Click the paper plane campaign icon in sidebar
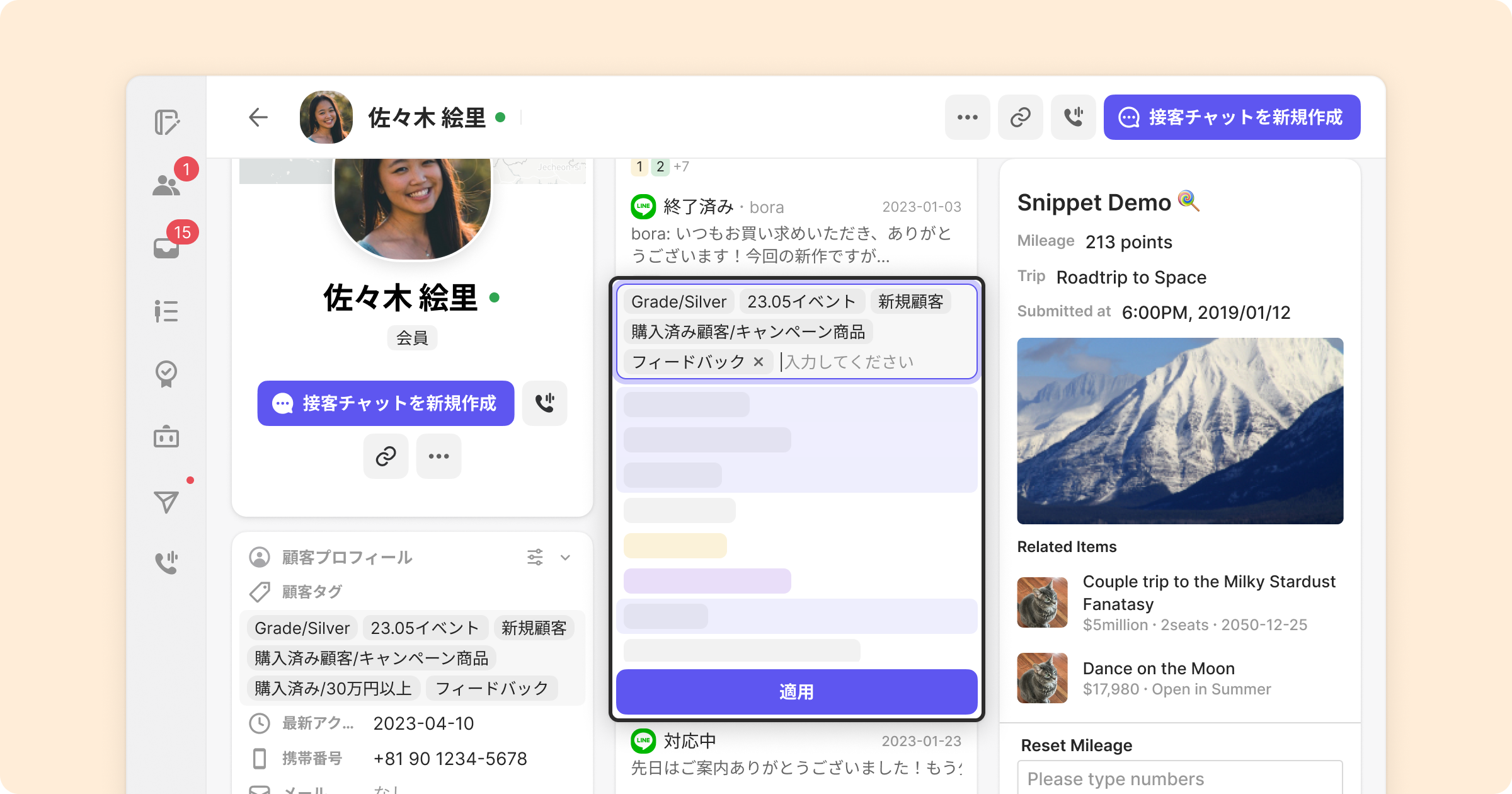 point(166,502)
